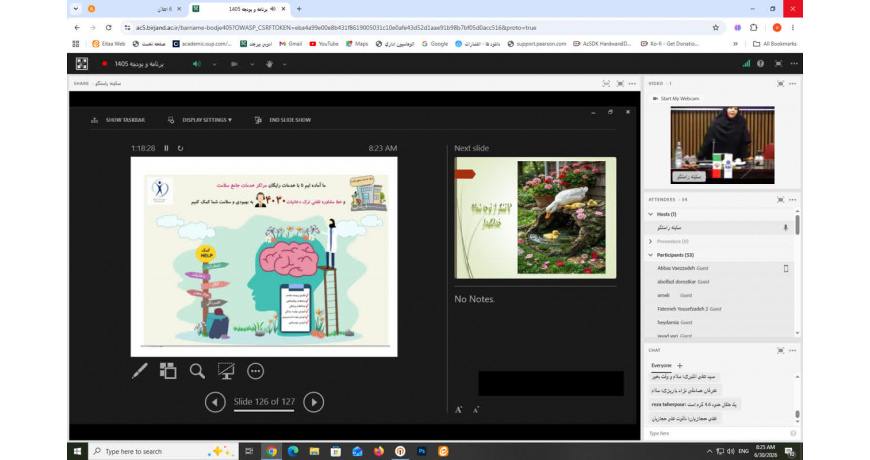Open the All Bookmarks folder
Screen dimensions: 870x460
(x=775, y=44)
